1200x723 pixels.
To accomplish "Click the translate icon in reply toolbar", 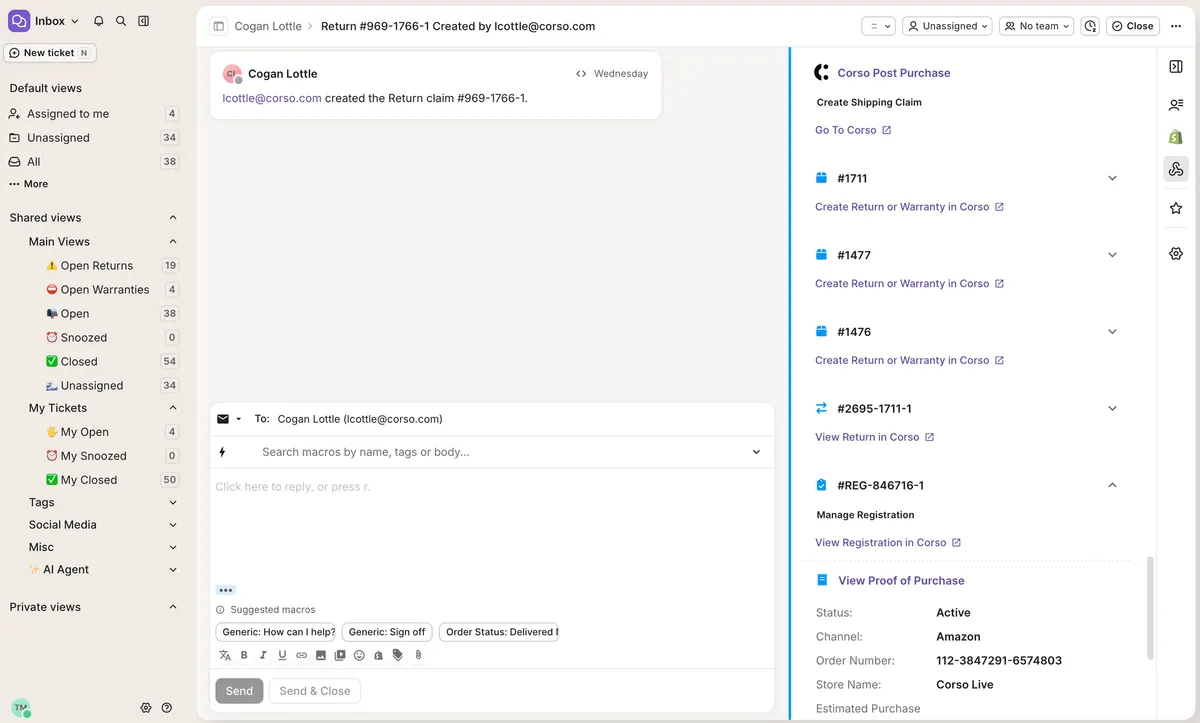I will click(x=225, y=656).
